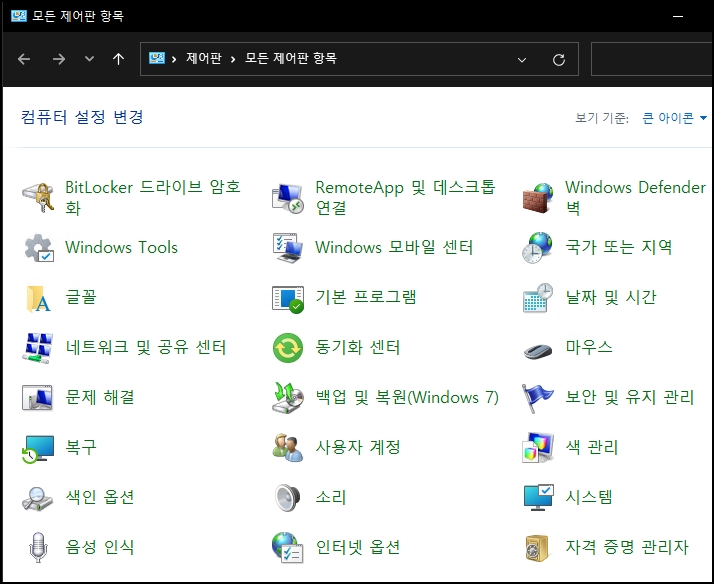714x584 pixels.
Task: Open the 소리 text link
Action: (x=331, y=497)
